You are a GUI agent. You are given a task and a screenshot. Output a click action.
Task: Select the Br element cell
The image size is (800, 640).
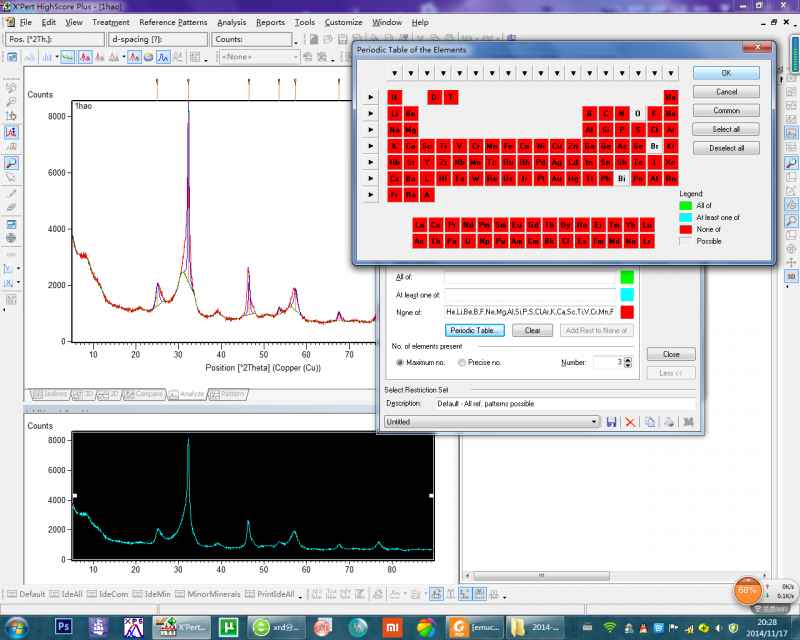tap(654, 146)
